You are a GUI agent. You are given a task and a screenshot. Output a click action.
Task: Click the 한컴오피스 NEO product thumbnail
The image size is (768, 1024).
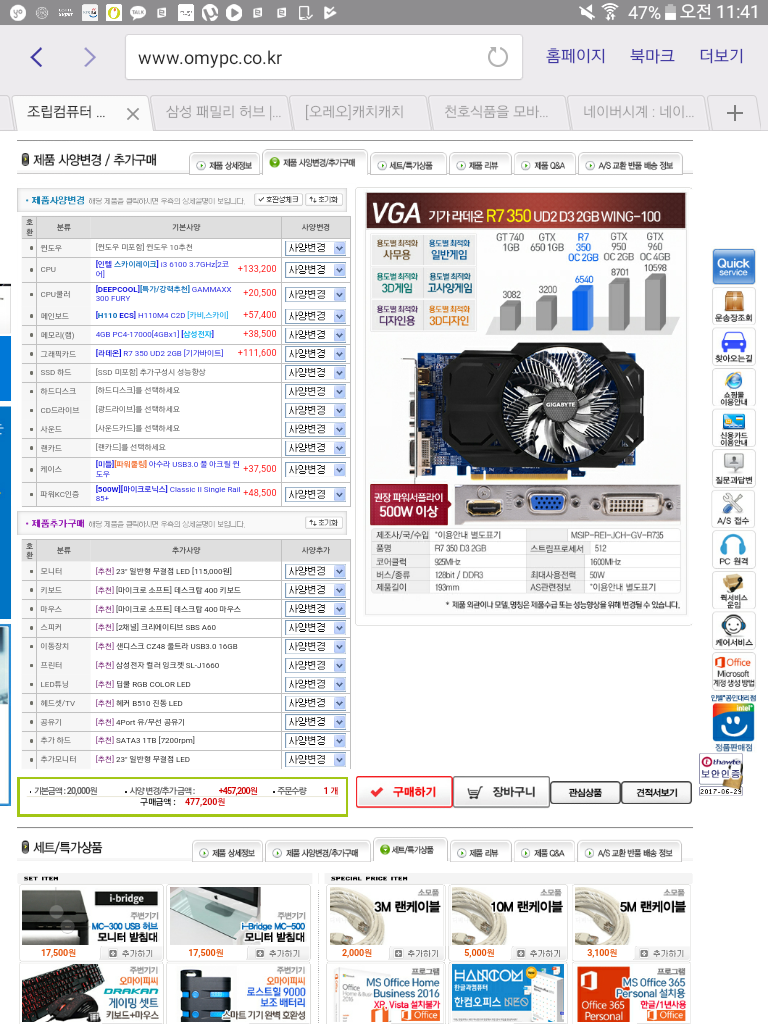(x=507, y=994)
